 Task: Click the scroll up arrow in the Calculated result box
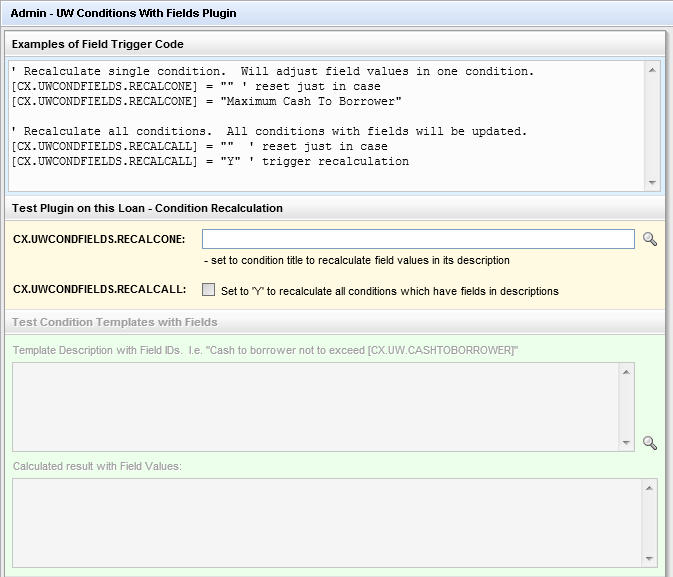pyautogui.click(x=651, y=487)
